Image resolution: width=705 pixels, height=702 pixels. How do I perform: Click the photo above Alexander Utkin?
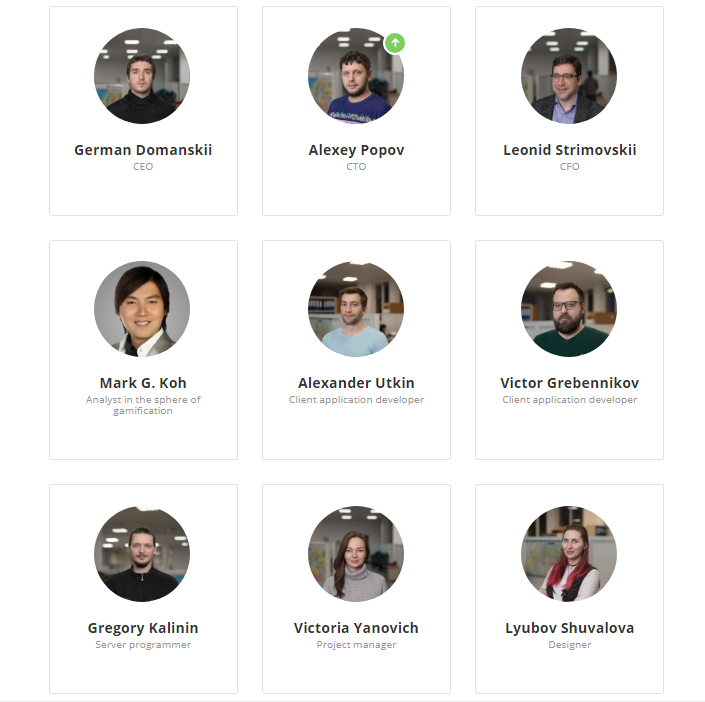pyautogui.click(x=356, y=309)
